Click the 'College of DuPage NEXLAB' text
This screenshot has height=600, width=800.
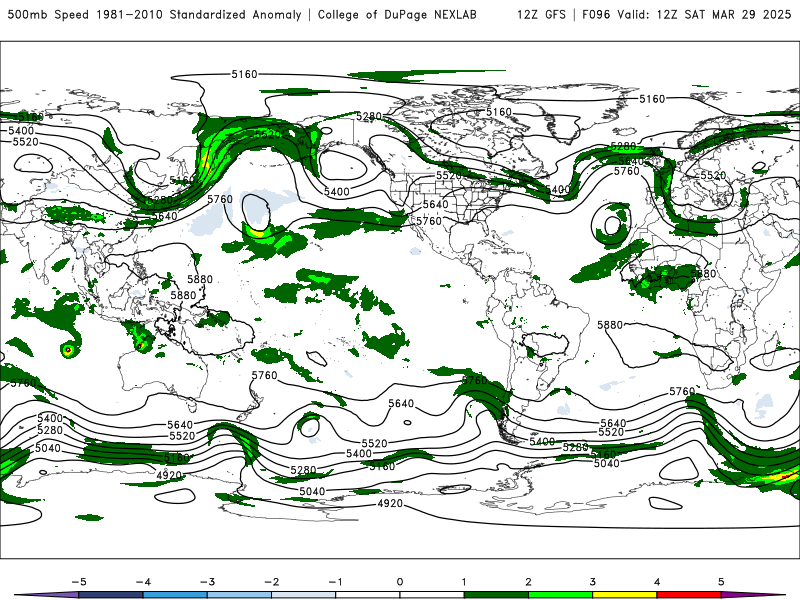coord(397,15)
